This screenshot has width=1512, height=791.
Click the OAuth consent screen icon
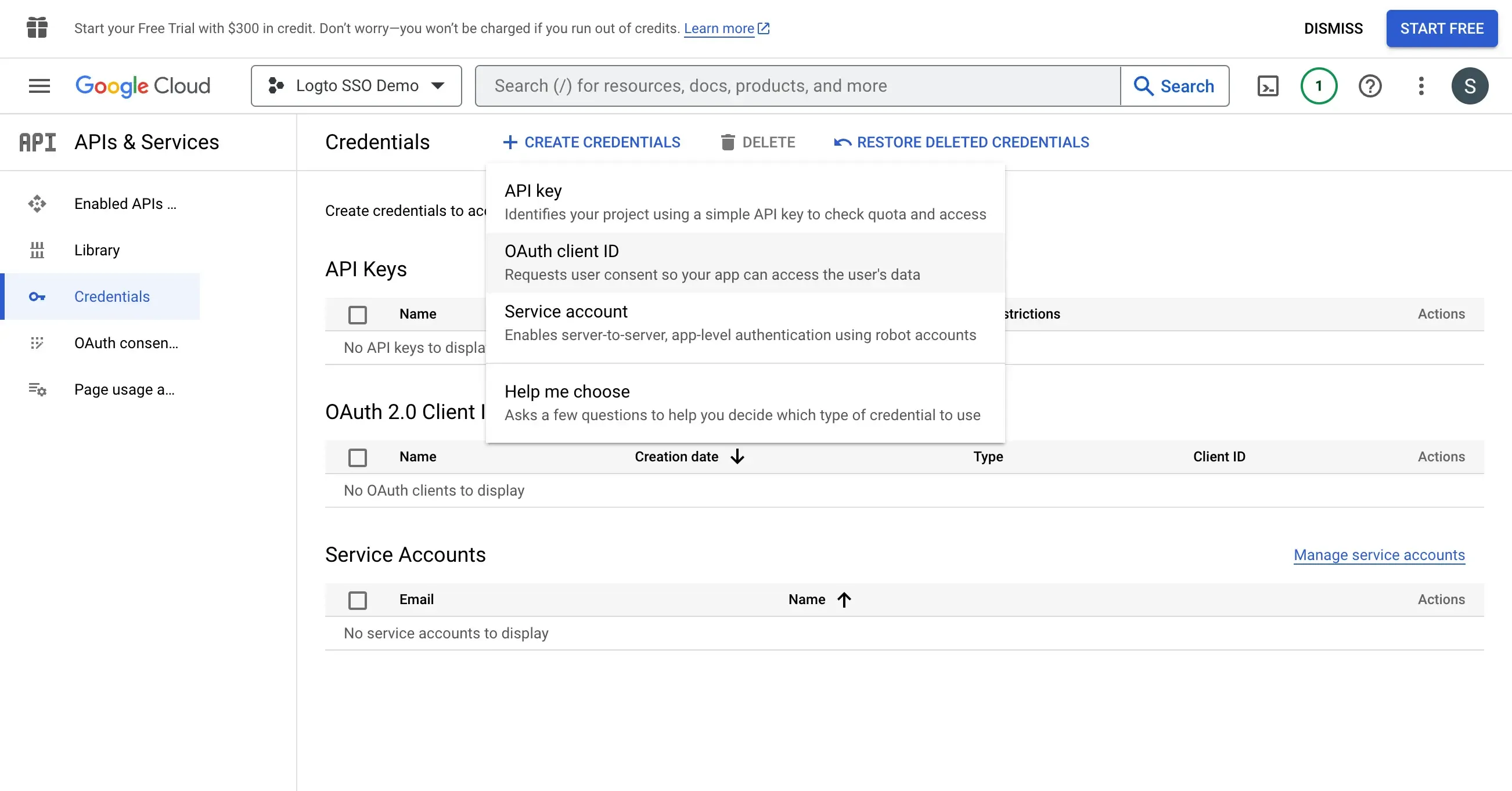[x=36, y=343]
